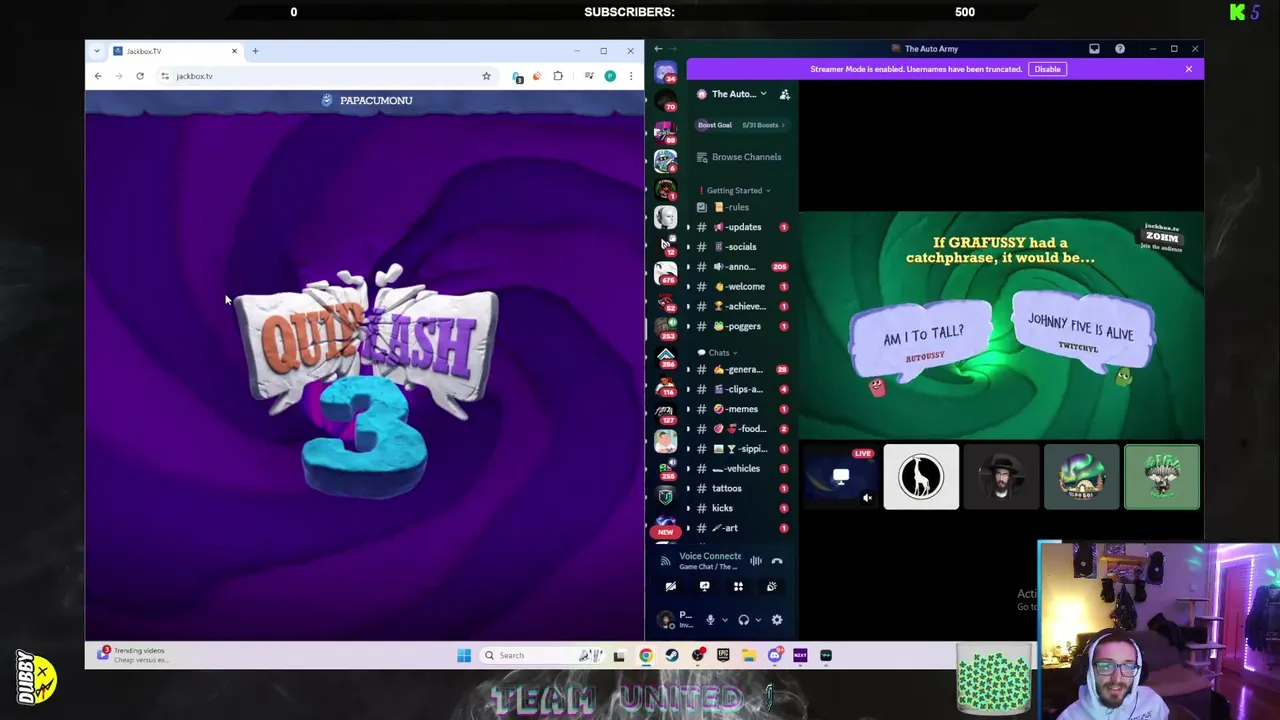Open microphone input options arrow
Image resolution: width=1280 pixels, height=720 pixels.
coord(725,620)
